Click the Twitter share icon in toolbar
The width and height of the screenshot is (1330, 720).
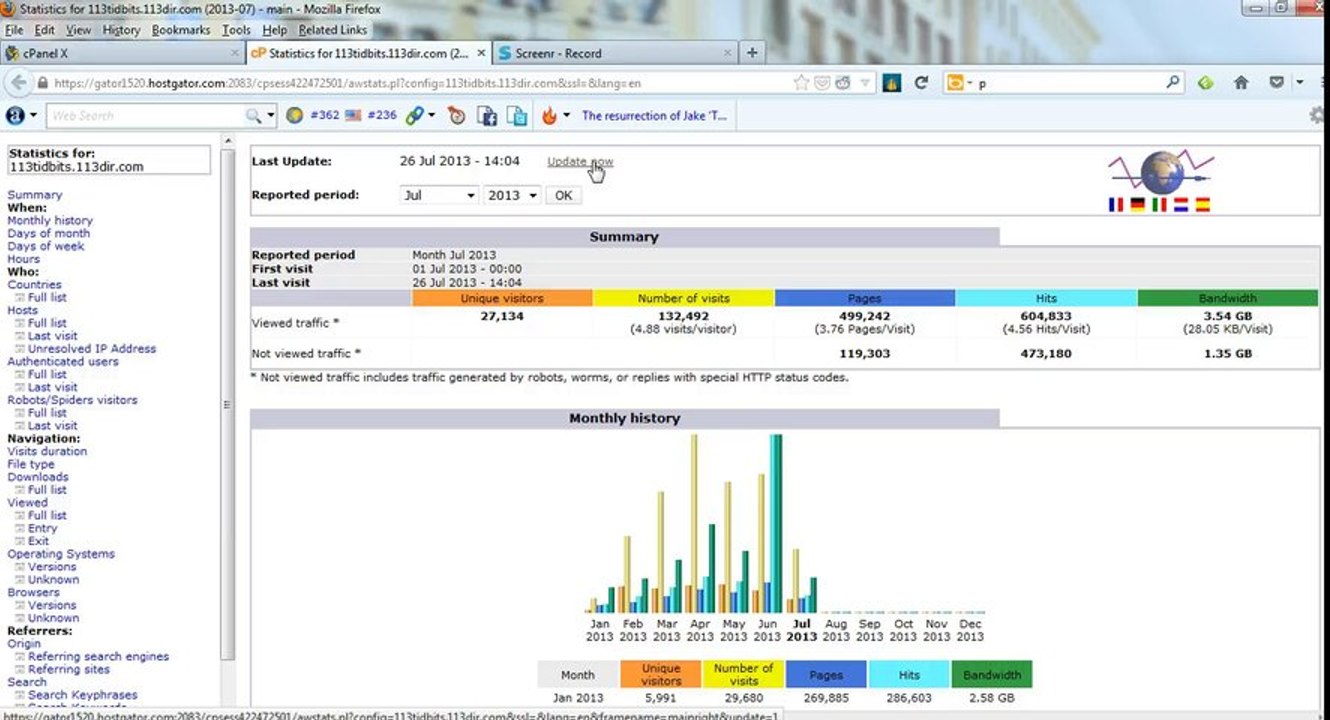[x=517, y=115]
